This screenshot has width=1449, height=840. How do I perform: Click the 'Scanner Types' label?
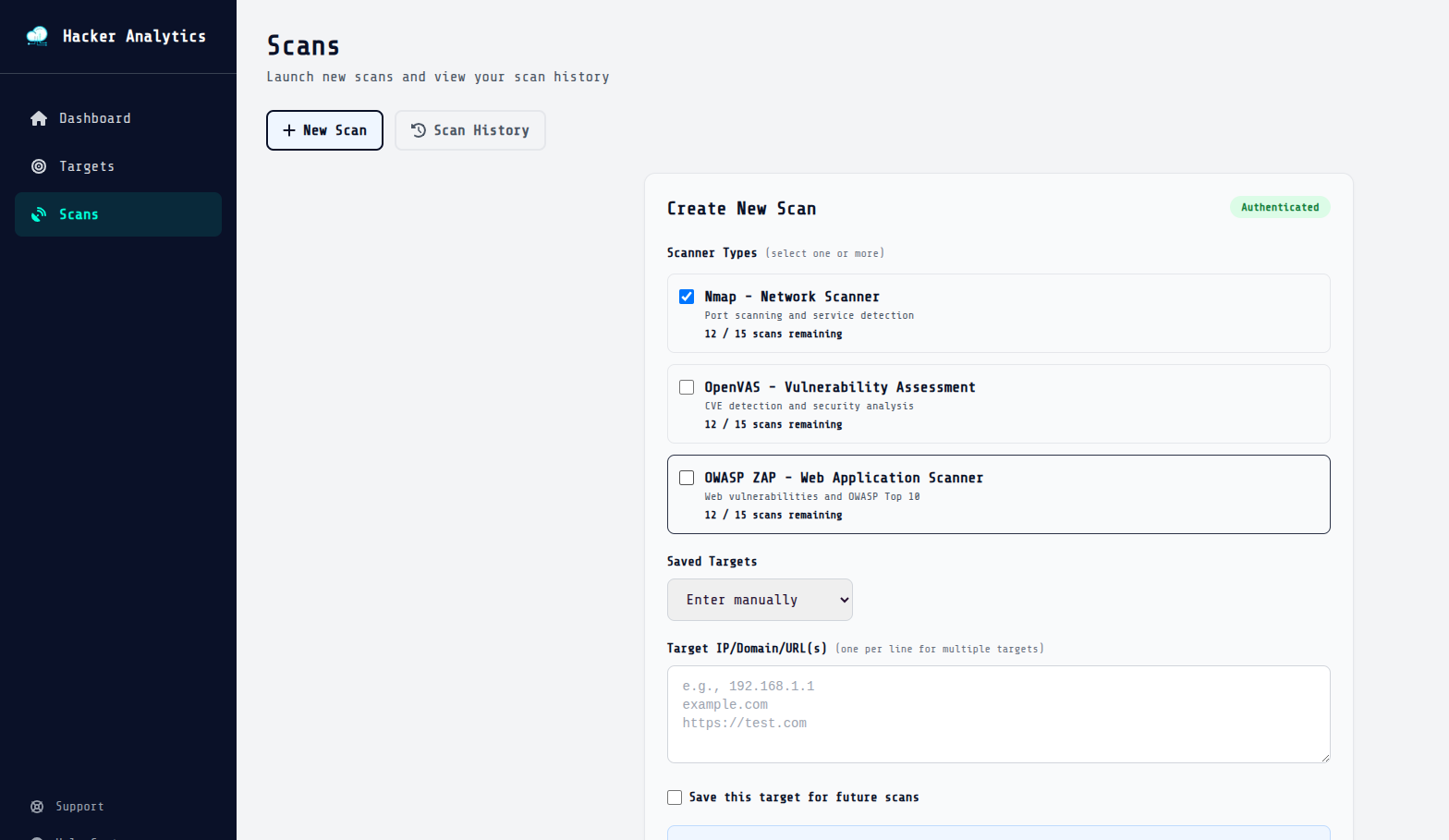tap(712, 253)
